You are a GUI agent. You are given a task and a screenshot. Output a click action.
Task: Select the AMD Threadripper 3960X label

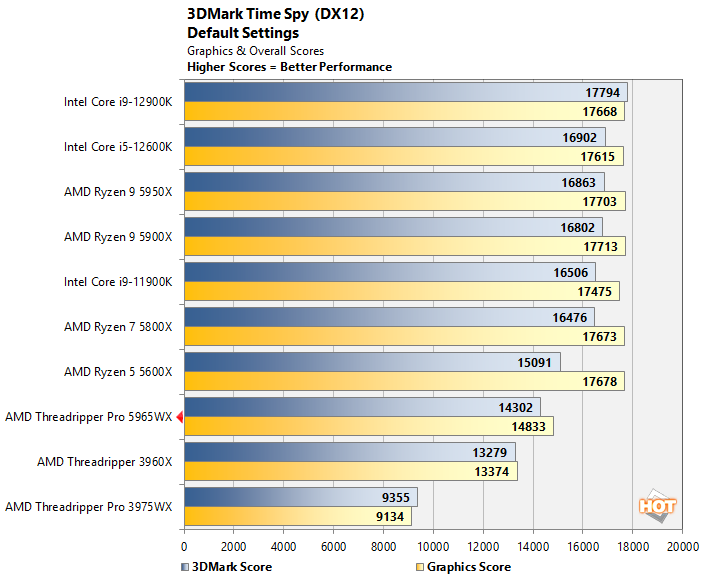(104, 462)
